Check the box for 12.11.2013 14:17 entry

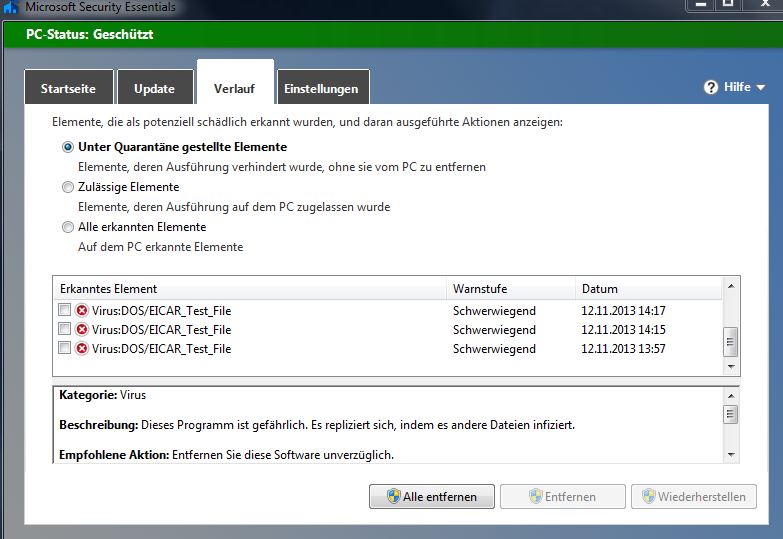pos(64,310)
